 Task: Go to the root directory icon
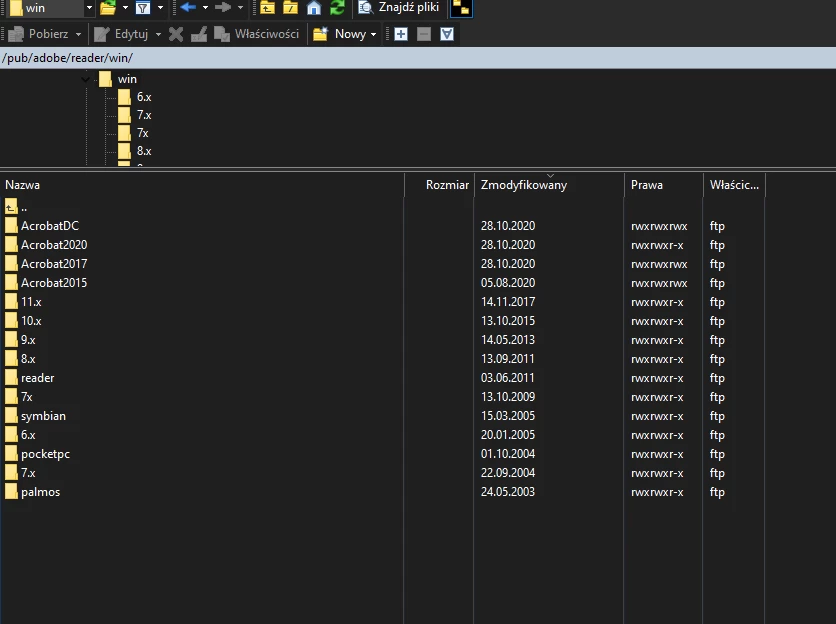(x=291, y=7)
